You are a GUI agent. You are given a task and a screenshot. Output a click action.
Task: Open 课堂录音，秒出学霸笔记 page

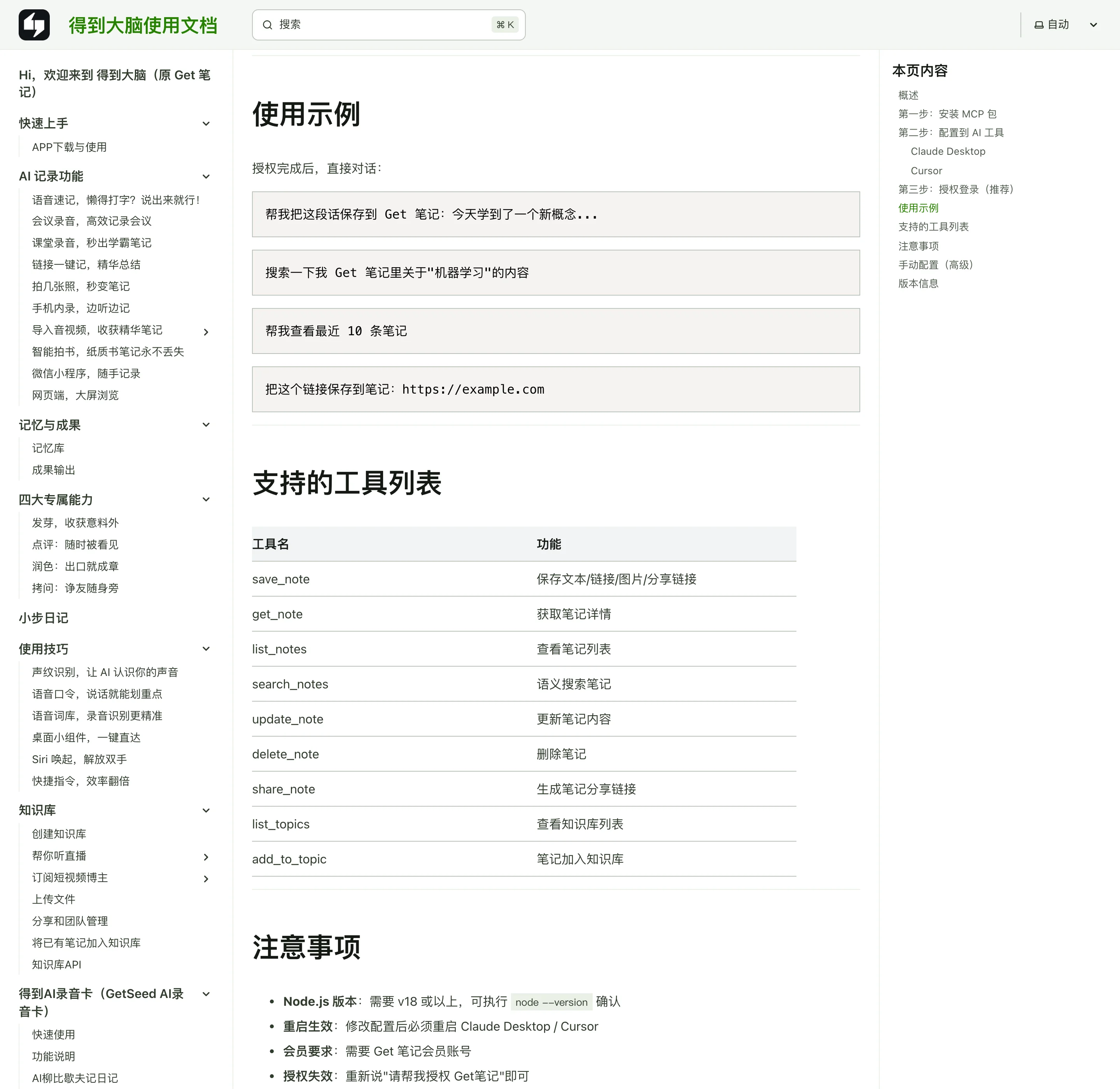91,243
